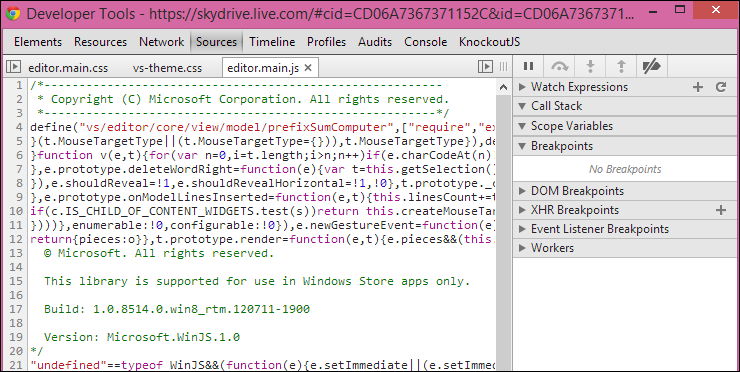
Task: Toggle the debugger sidebar visibility
Action: click(486, 67)
